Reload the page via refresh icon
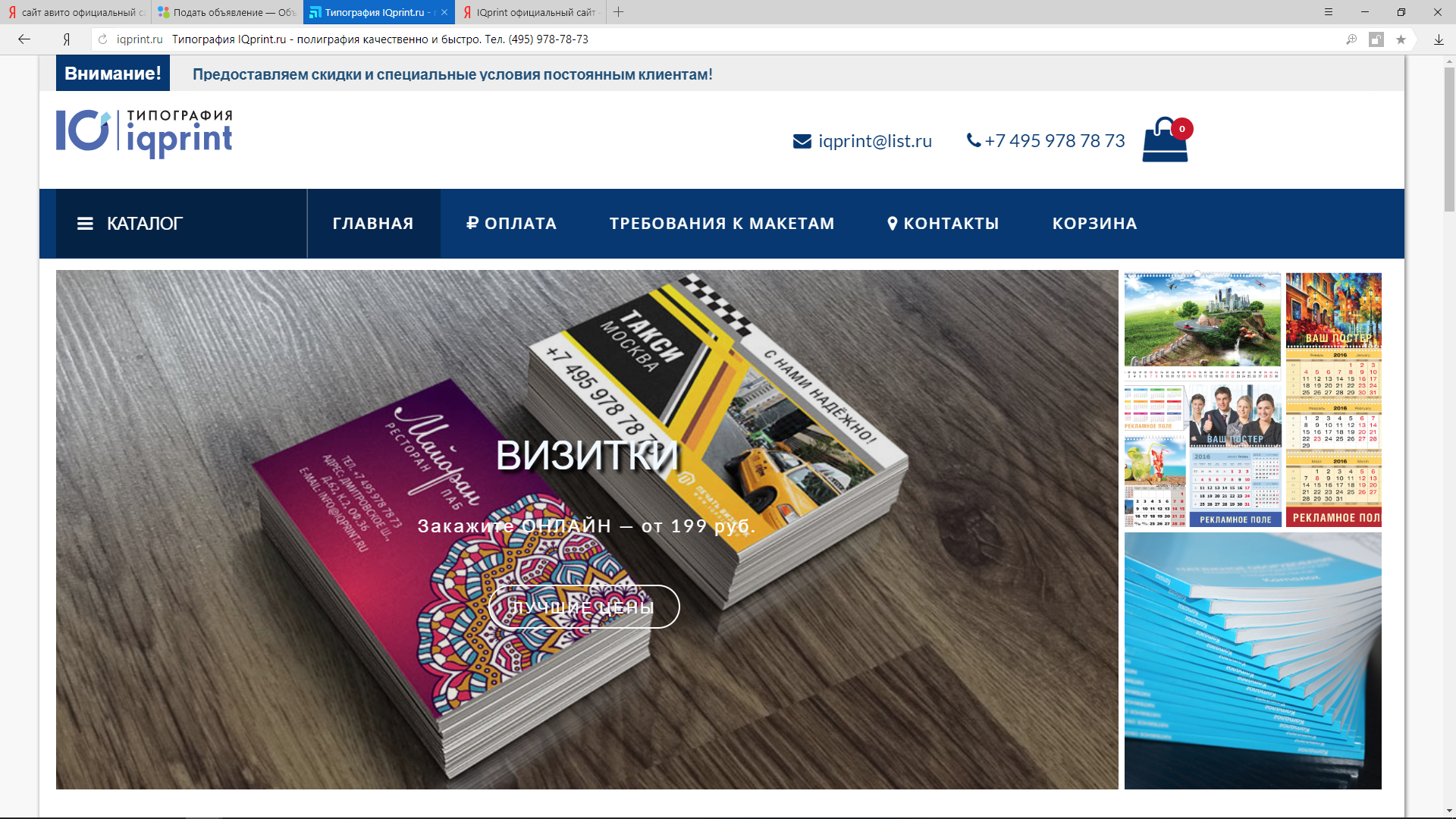Screen dimensions: 1456x819 103,39
